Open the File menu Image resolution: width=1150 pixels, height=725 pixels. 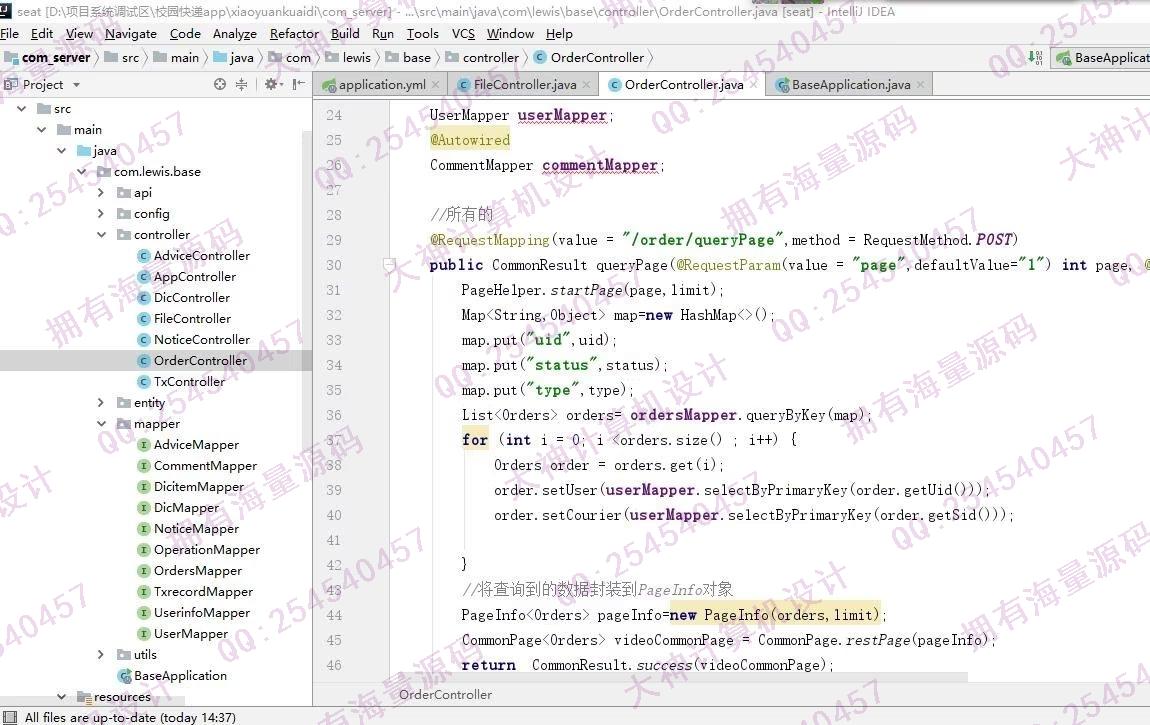click(10, 34)
